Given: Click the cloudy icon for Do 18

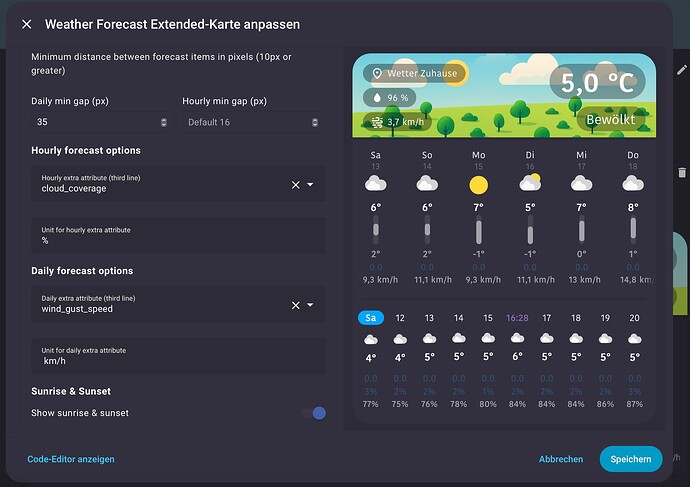Looking at the screenshot, I should (633, 183).
